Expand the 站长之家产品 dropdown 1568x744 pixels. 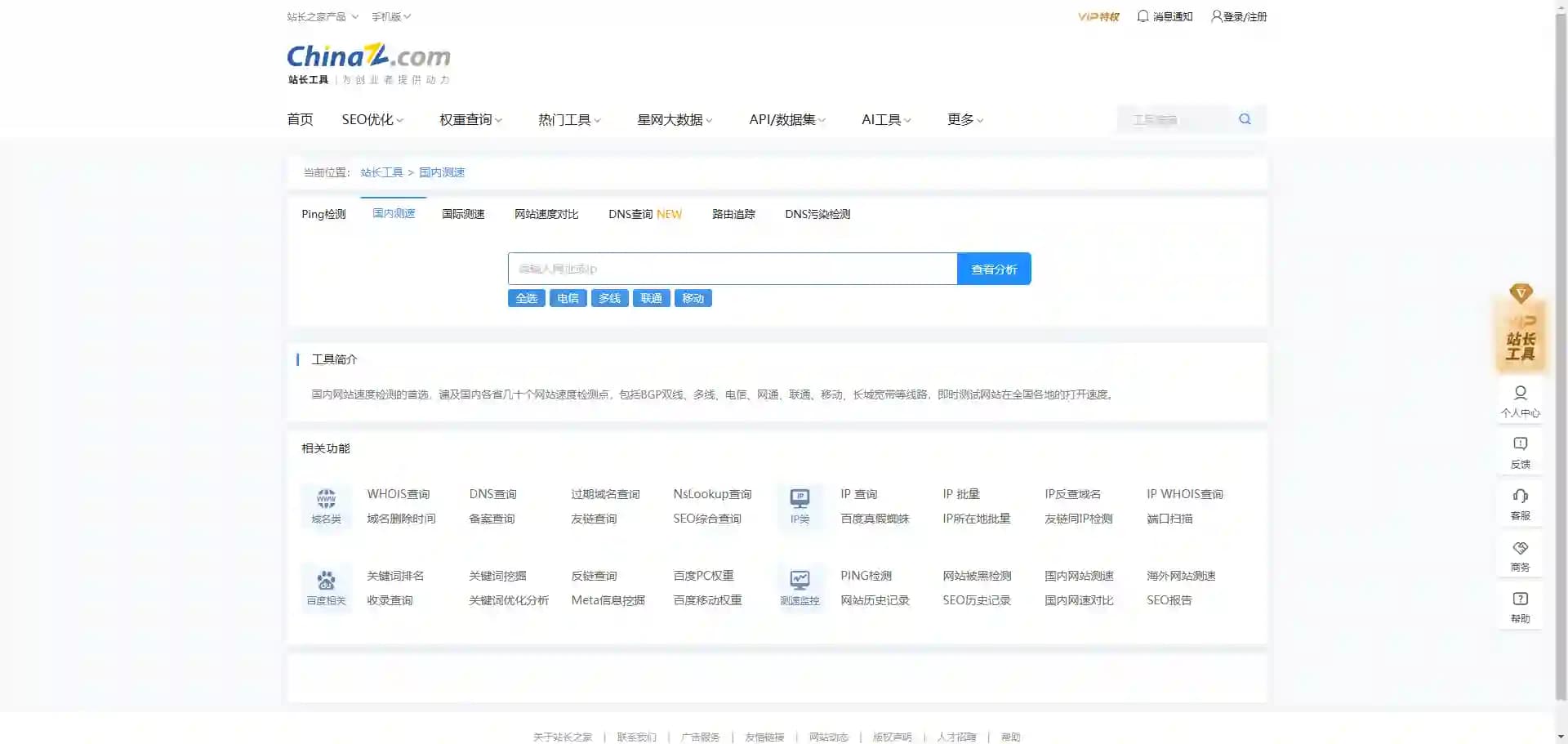[323, 16]
